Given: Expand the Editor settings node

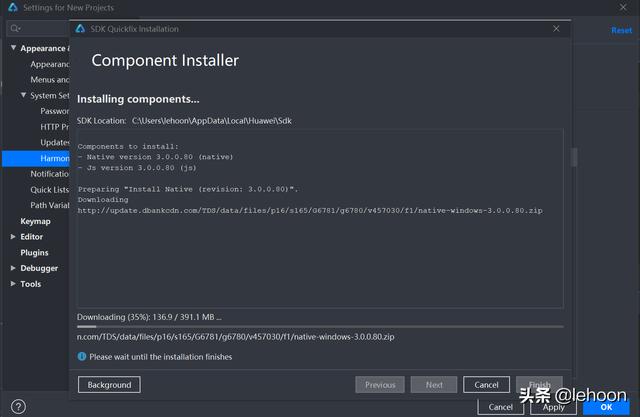Looking at the screenshot, I should [x=13, y=237].
